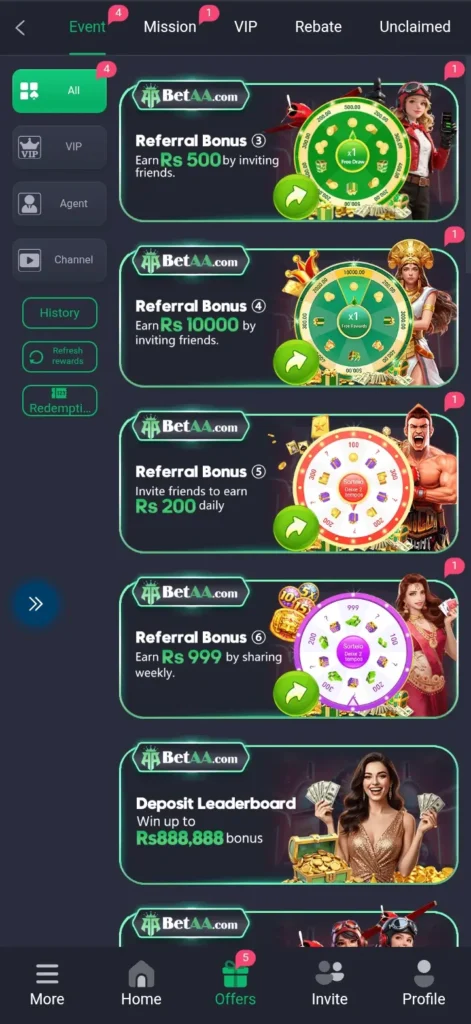Image resolution: width=471 pixels, height=1024 pixels.
Task: Open the Home icon in bottom bar
Action: tap(141, 974)
